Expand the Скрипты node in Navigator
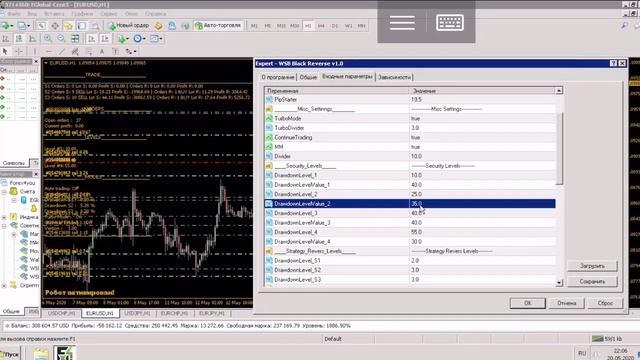 [4, 285]
